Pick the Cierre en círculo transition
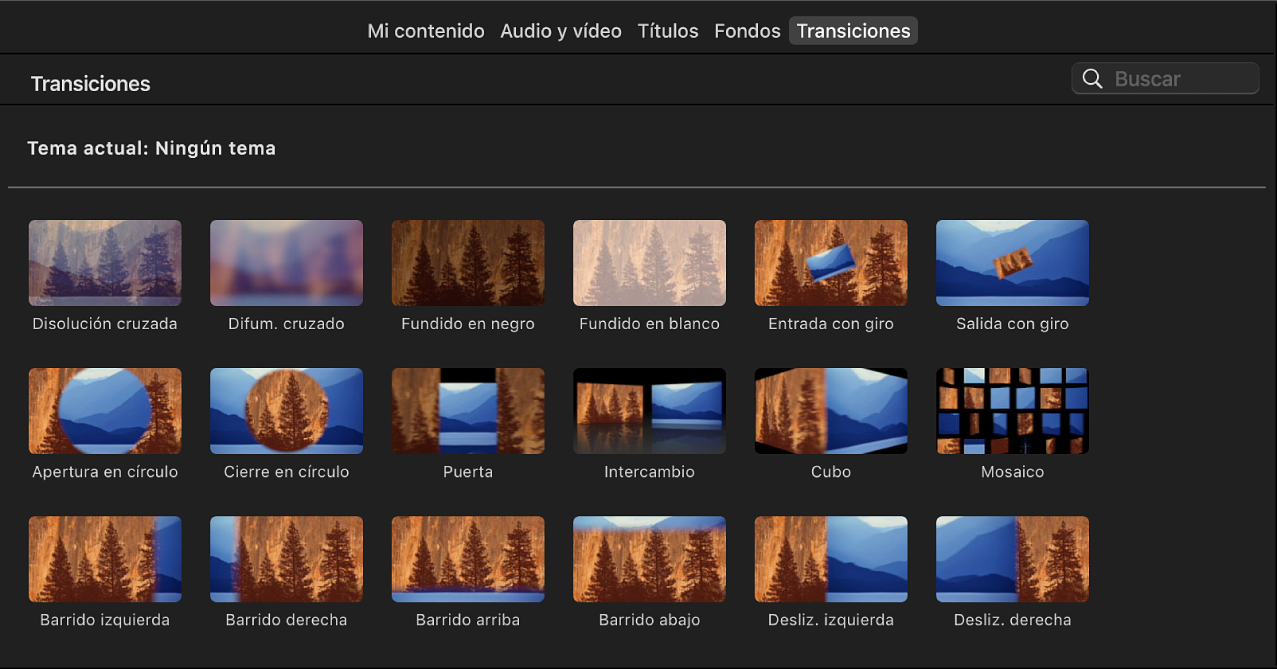Image resolution: width=1277 pixels, height=670 pixels. 286,410
